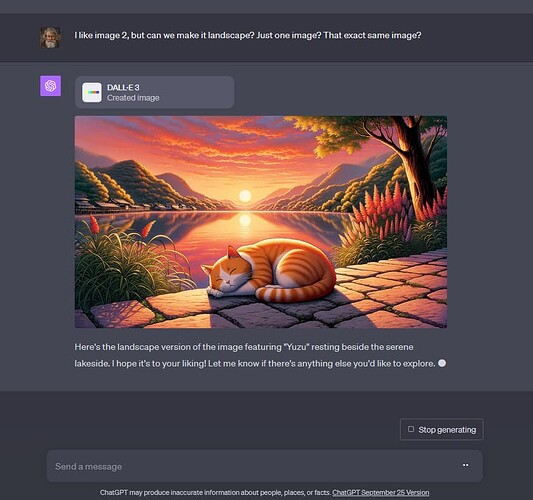Open the ChatGPT September 25 Version link
The width and height of the screenshot is (533, 500).
click(380, 493)
